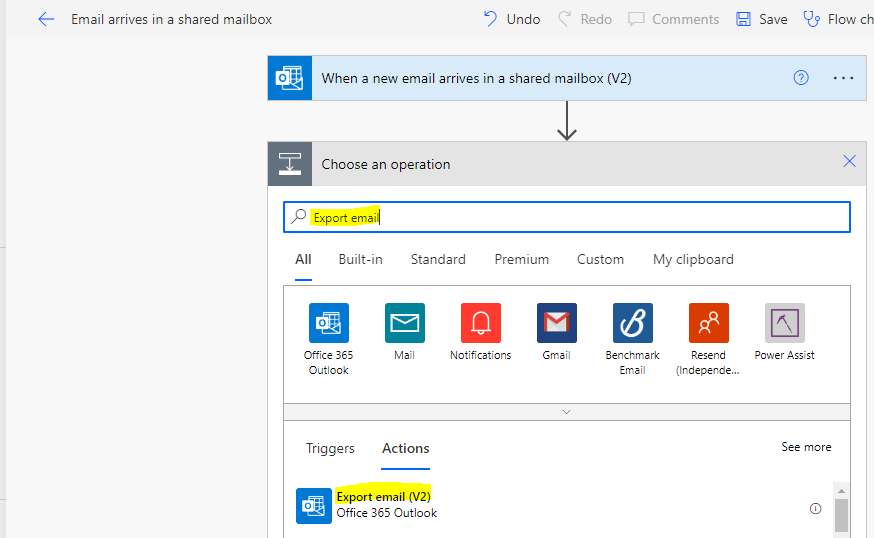Pick the Benchmark Email connector
The width and height of the screenshot is (874, 538).
pyautogui.click(x=633, y=323)
